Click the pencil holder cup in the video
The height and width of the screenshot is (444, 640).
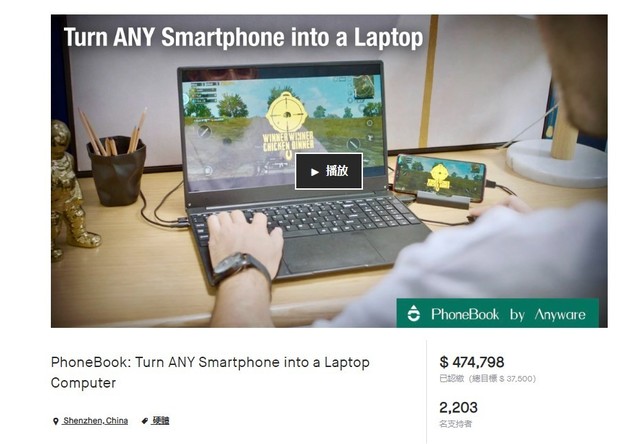[117, 171]
